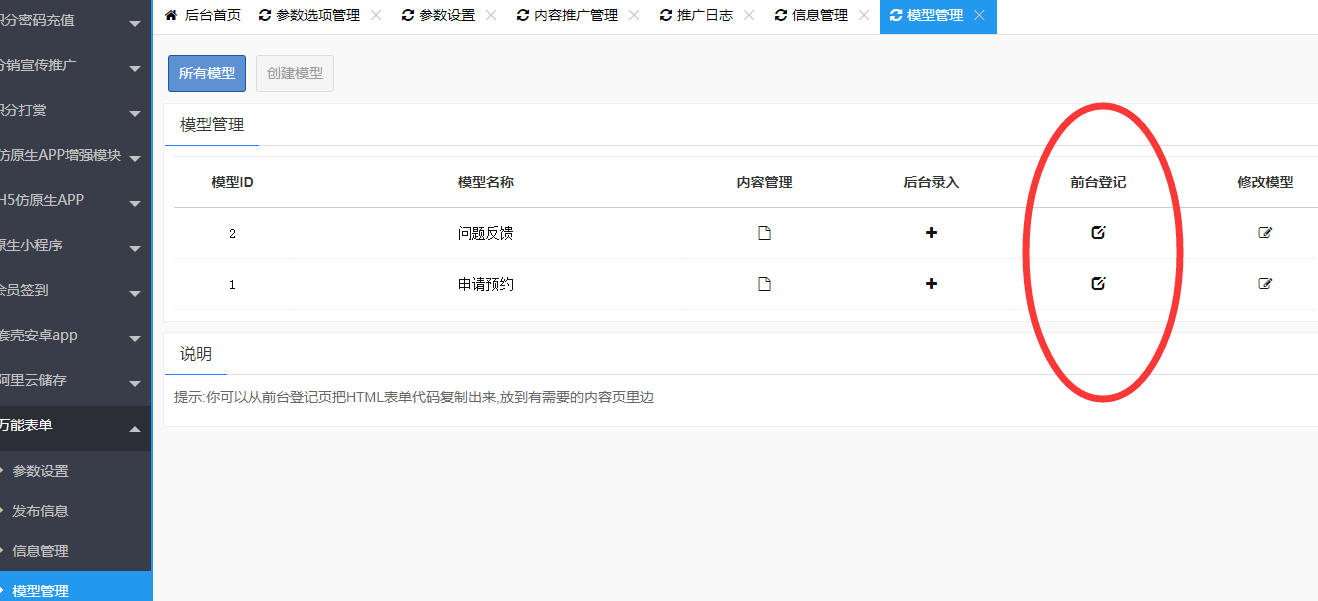The width and height of the screenshot is (1318, 601).
Task: Click the plus icon for 申请预约
Action: tap(931, 284)
